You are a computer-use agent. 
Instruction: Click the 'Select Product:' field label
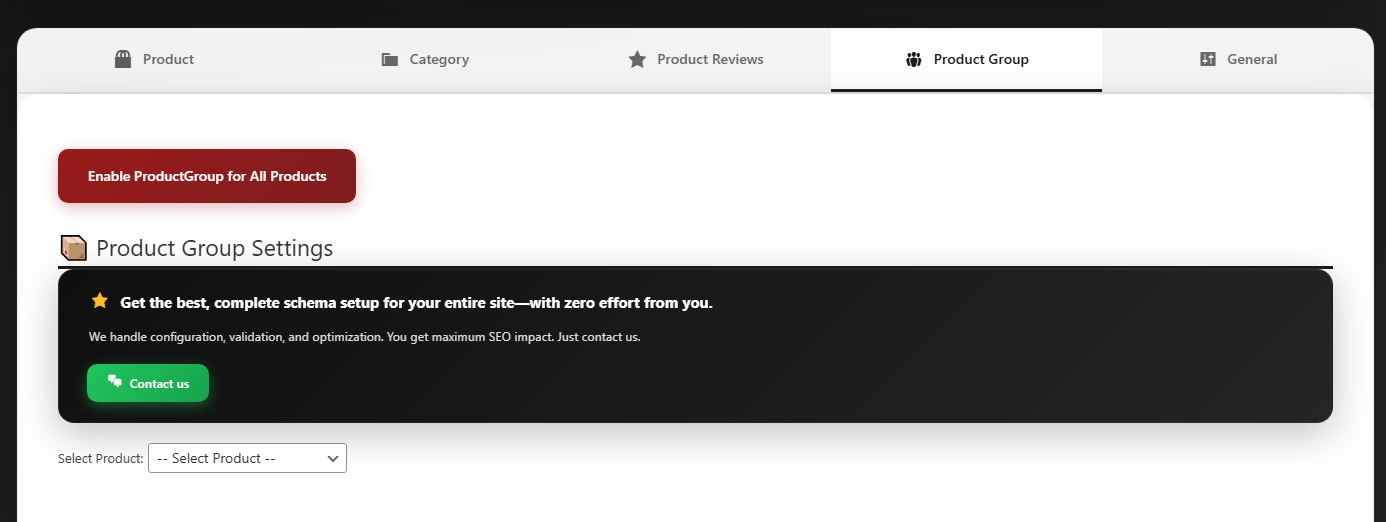101,459
